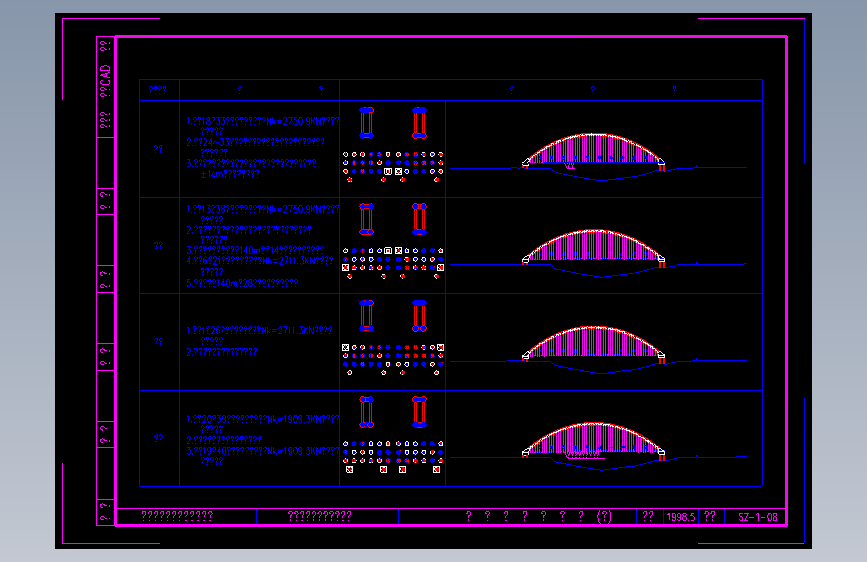The image size is (867, 562).
Task: Select the arch bridge elevation in first row
Action: click(x=593, y=151)
